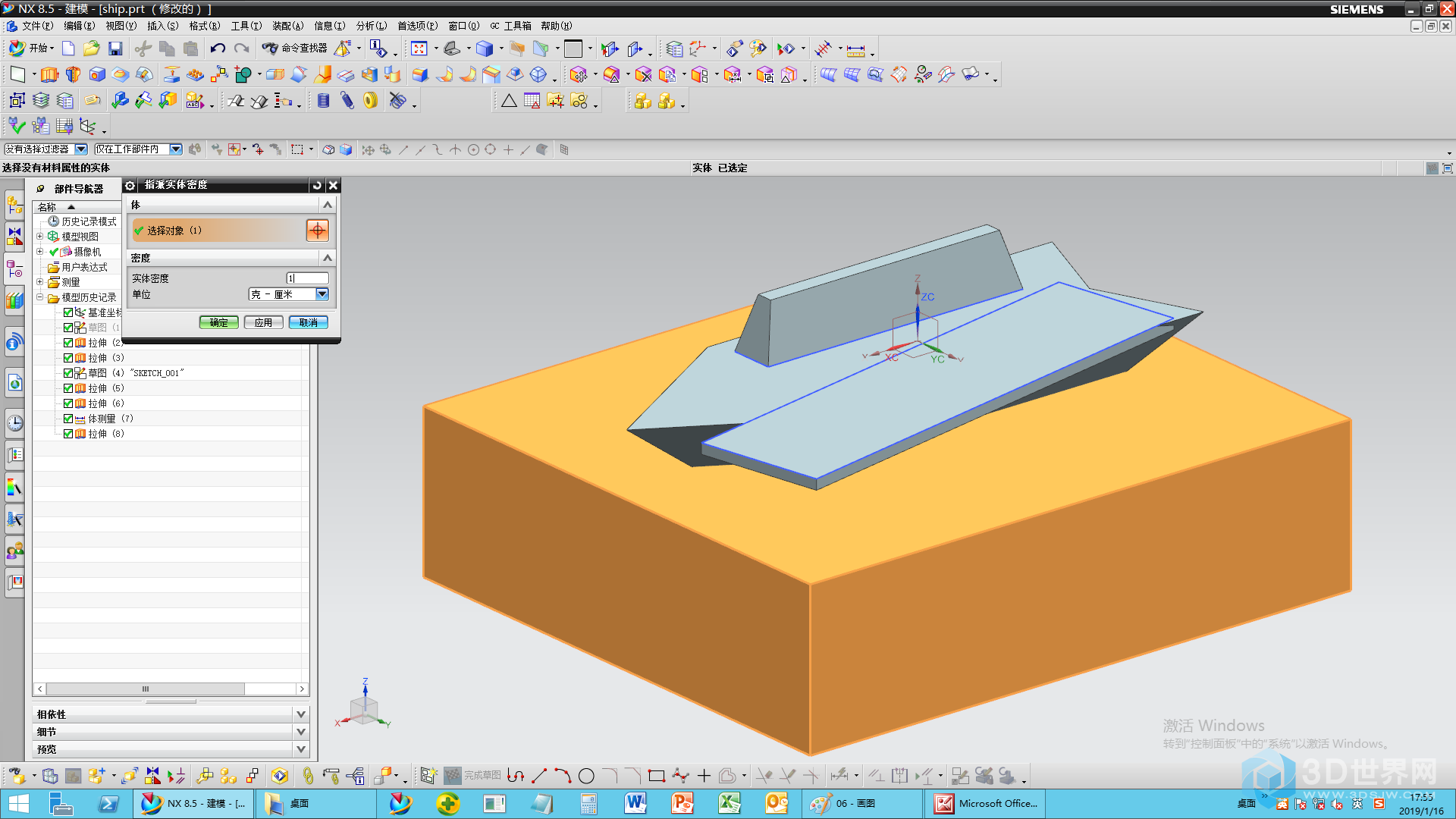This screenshot has width=1456, height=819.
Task: Save the part with the floppy icon
Action: 115,49
